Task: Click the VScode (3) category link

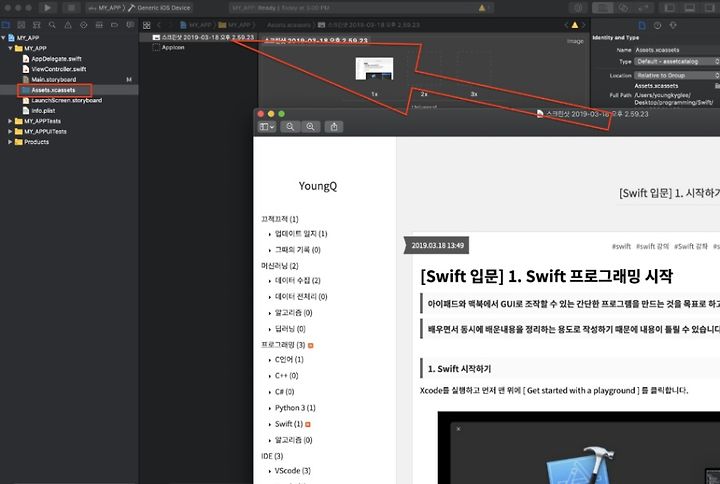Action: tap(292, 471)
